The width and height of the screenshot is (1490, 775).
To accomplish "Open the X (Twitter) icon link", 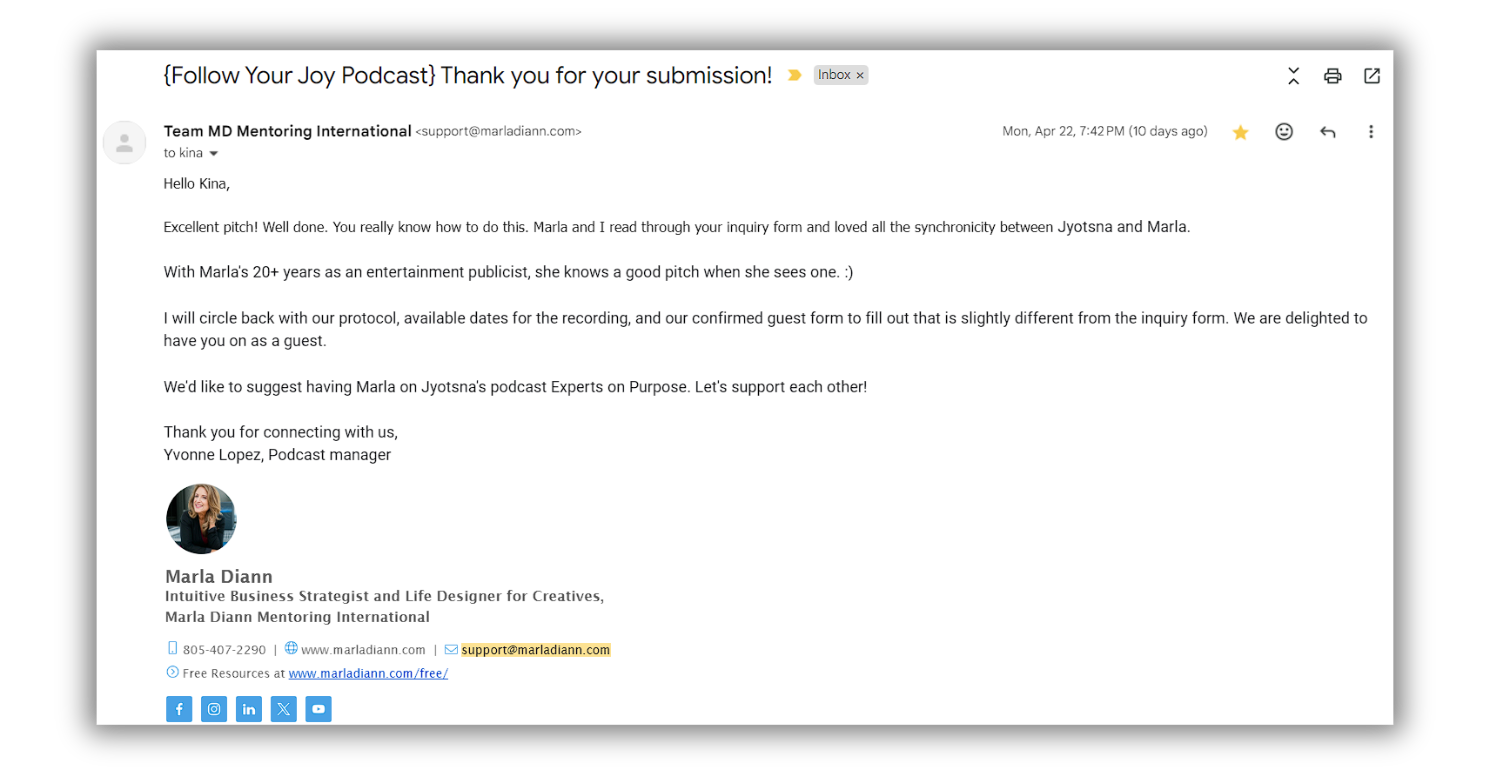I will pos(284,709).
